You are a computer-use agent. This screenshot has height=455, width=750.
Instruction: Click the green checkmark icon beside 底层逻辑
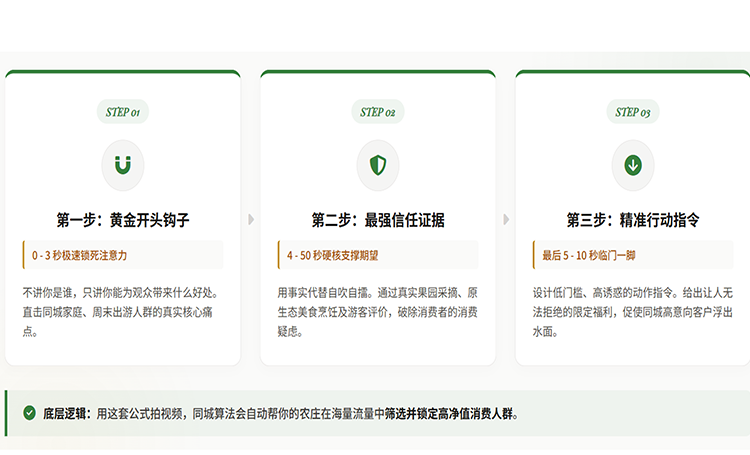point(30,413)
